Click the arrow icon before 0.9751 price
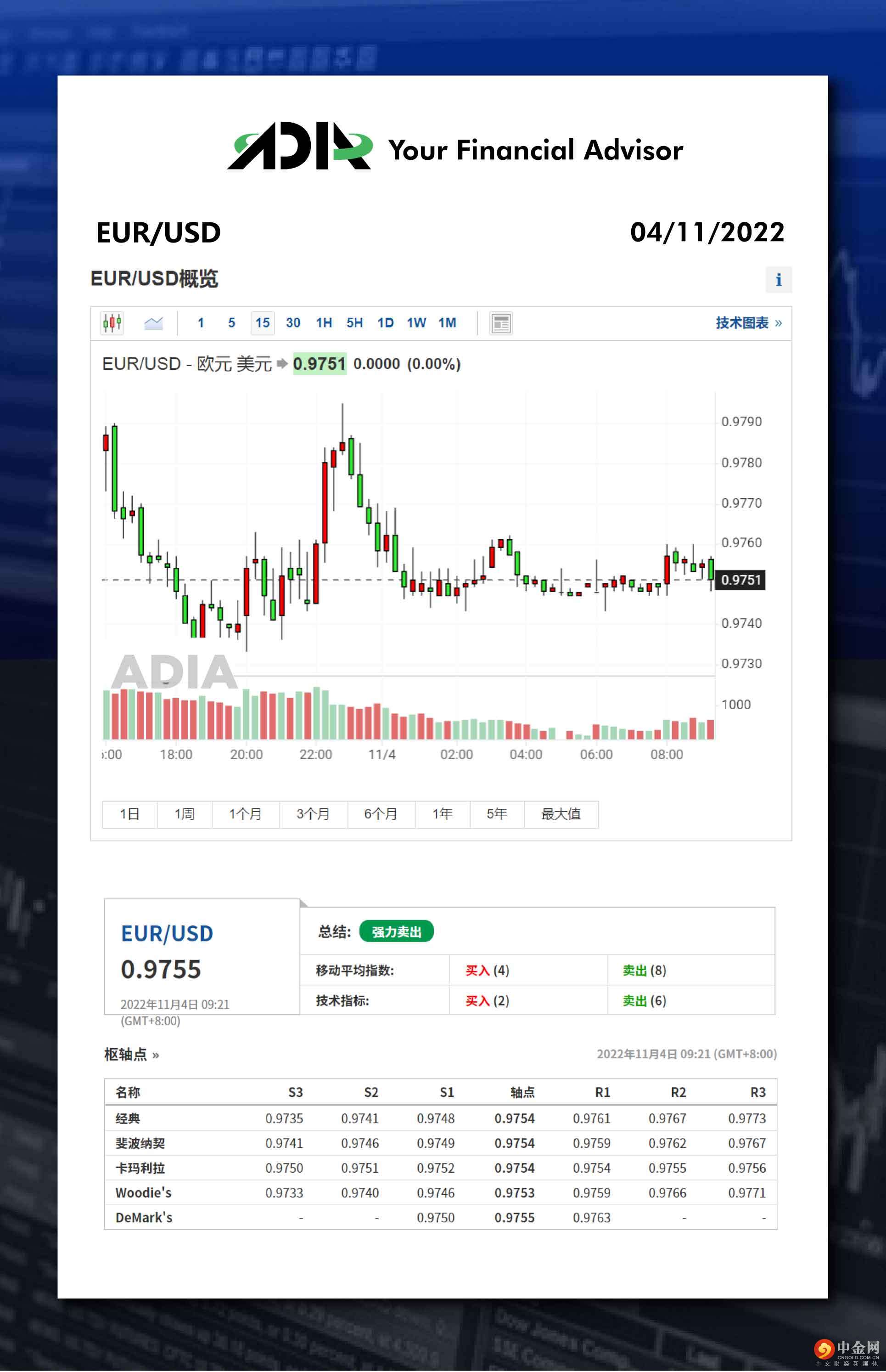This screenshot has height=1372, width=886. [x=282, y=364]
